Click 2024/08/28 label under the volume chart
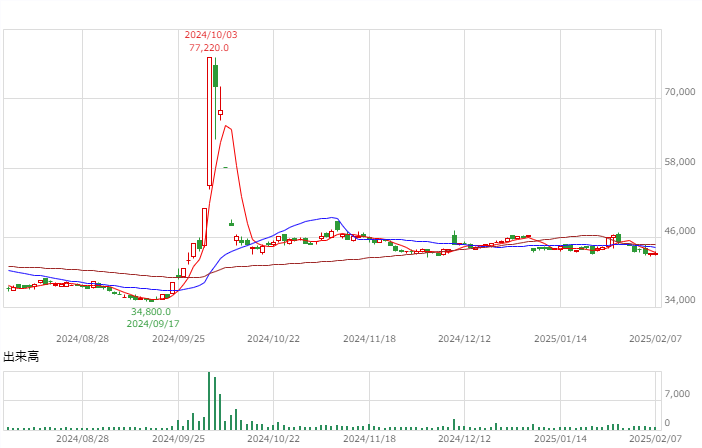The width and height of the screenshot is (702, 448). (x=82, y=439)
